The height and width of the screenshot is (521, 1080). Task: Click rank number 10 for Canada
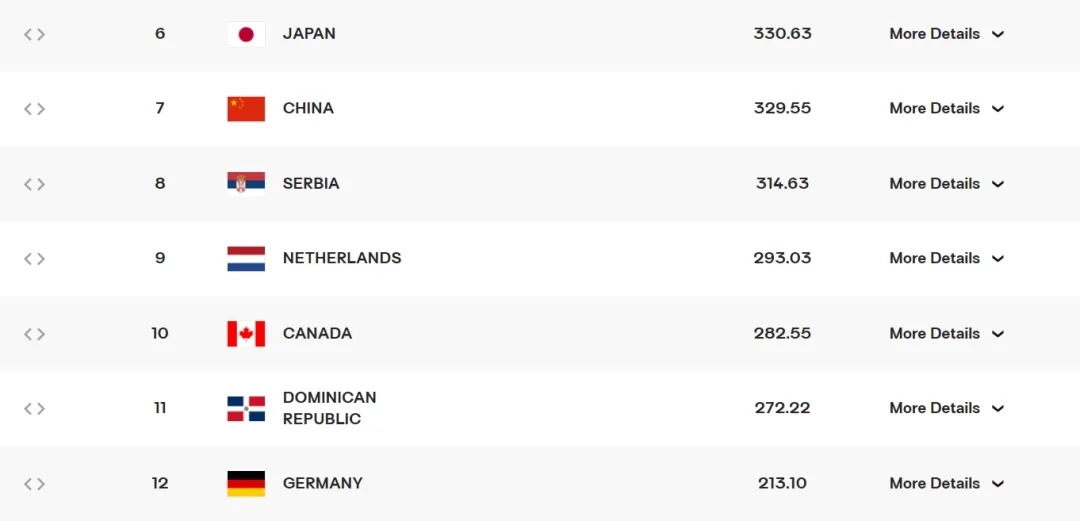click(x=160, y=334)
